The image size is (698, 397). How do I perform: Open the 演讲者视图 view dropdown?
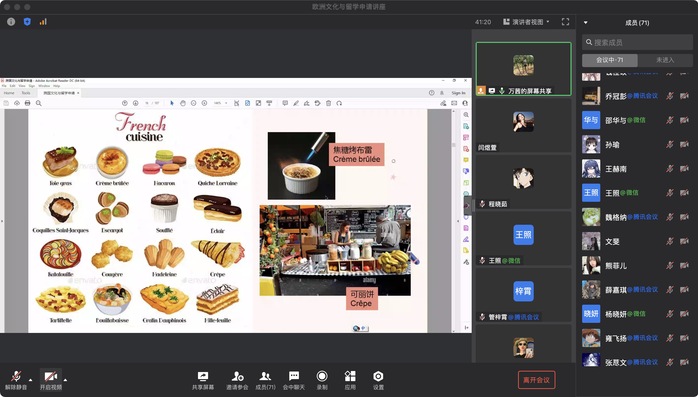527,22
